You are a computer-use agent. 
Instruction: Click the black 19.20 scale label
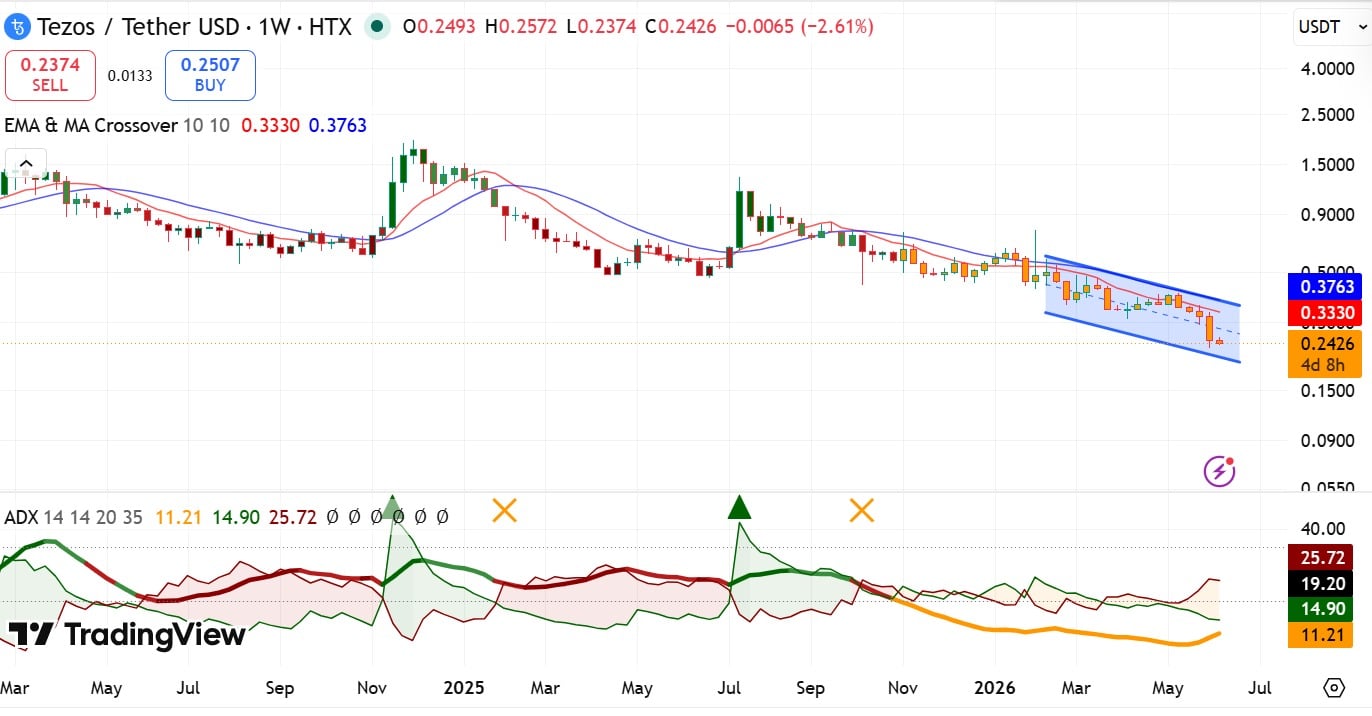[x=1321, y=583]
